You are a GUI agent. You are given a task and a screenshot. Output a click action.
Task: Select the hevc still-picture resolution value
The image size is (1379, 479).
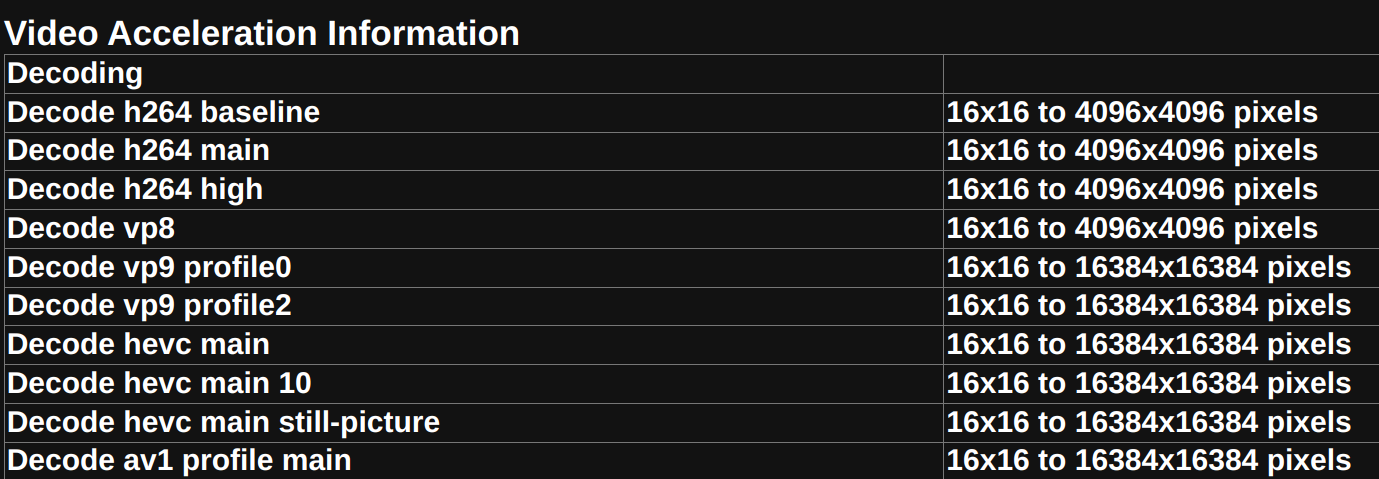[x=1149, y=422]
